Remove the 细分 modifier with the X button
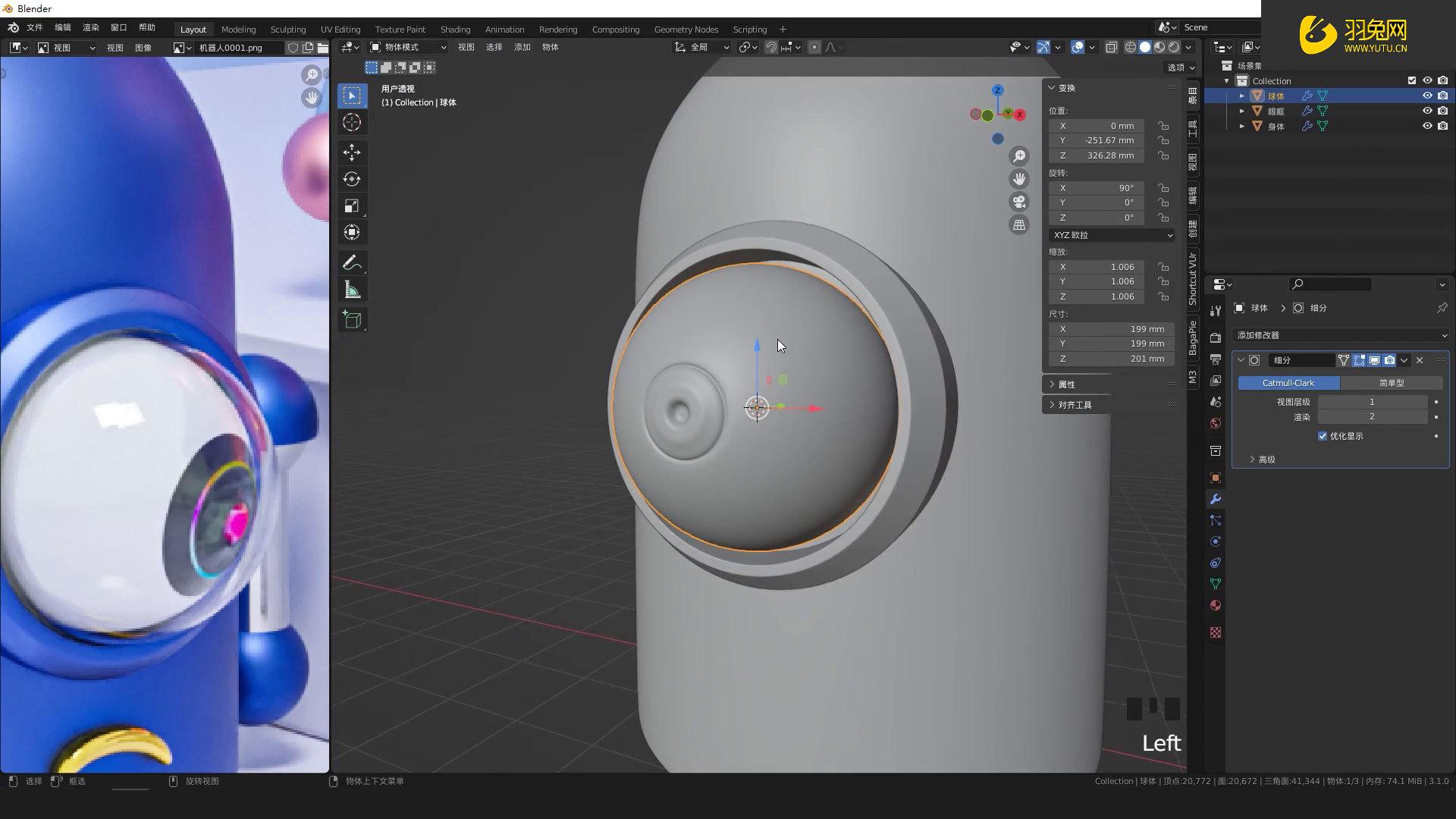This screenshot has width=1456, height=819. click(1419, 360)
